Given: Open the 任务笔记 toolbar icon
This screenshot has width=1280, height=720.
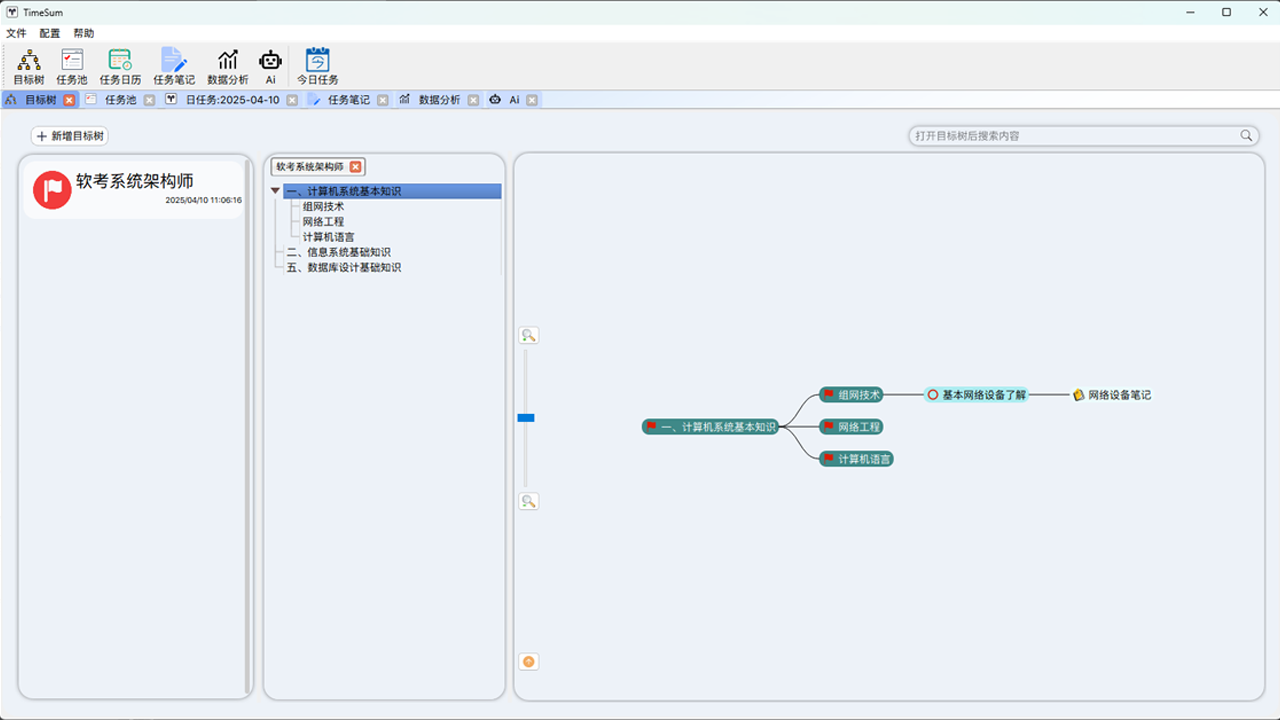Looking at the screenshot, I should coord(174,66).
